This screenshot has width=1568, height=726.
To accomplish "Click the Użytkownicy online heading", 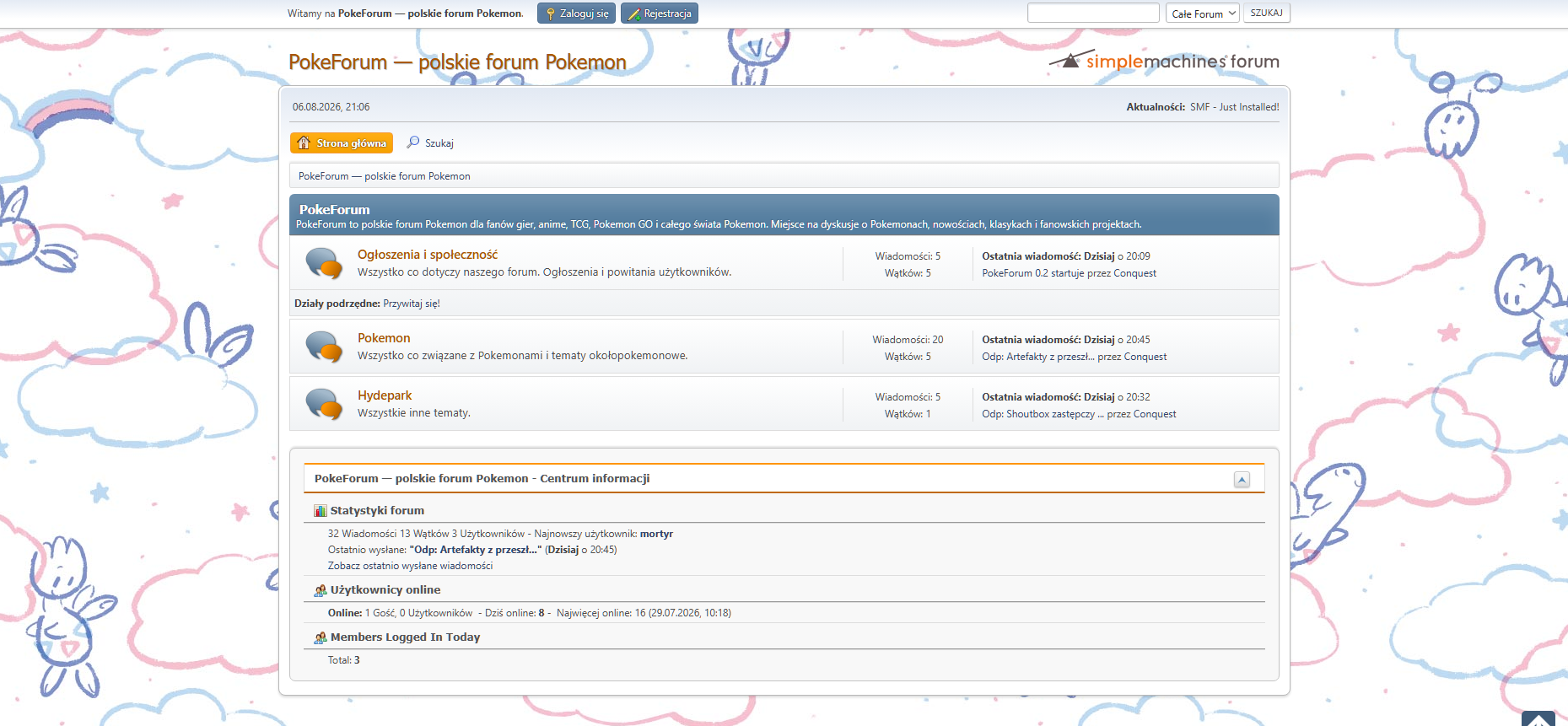I will click(385, 590).
